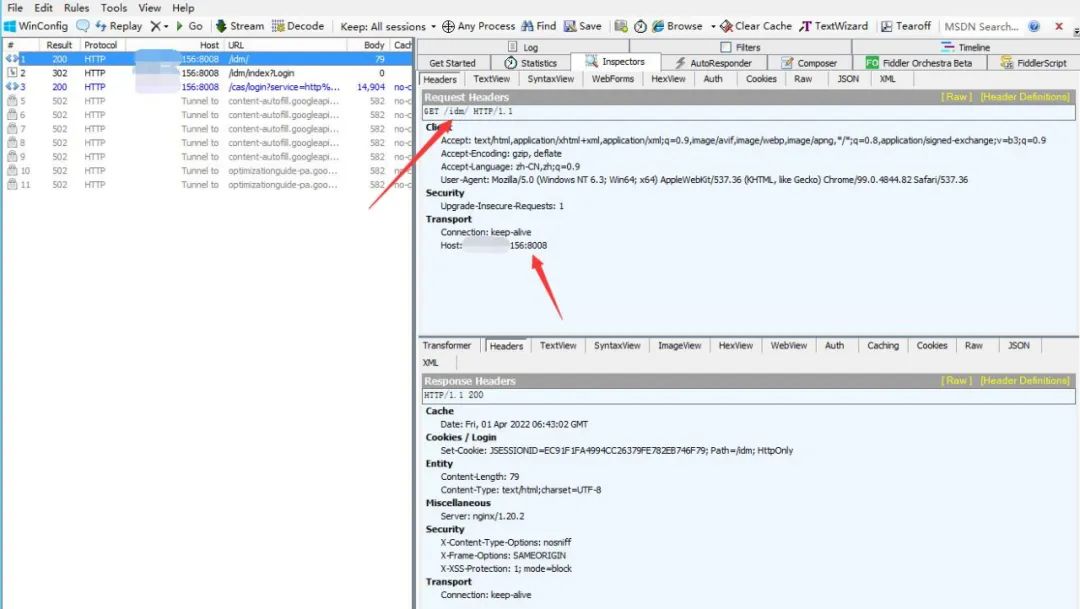1080x609 pixels.
Task: Toggle the Decode option
Action: click(x=298, y=26)
